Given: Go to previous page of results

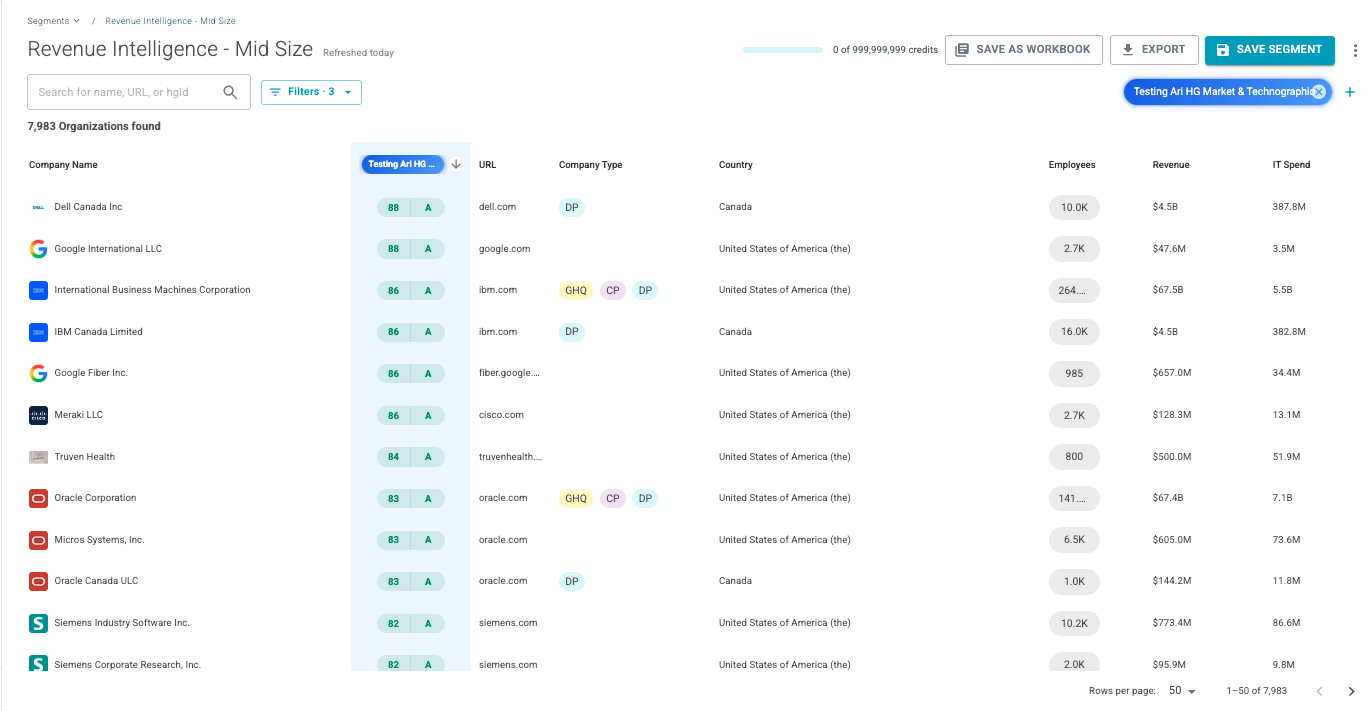Looking at the screenshot, I should point(1319,691).
